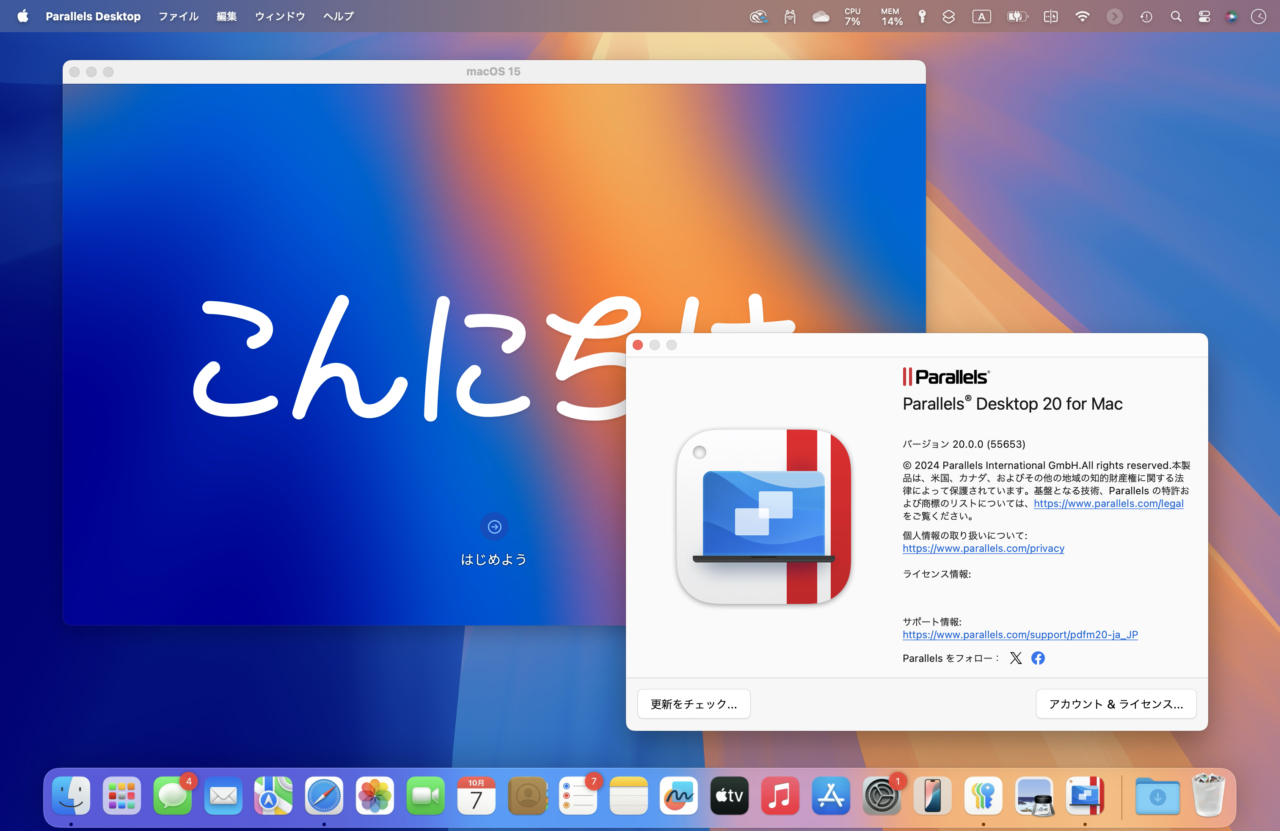Open the Apple menu

pos(23,16)
